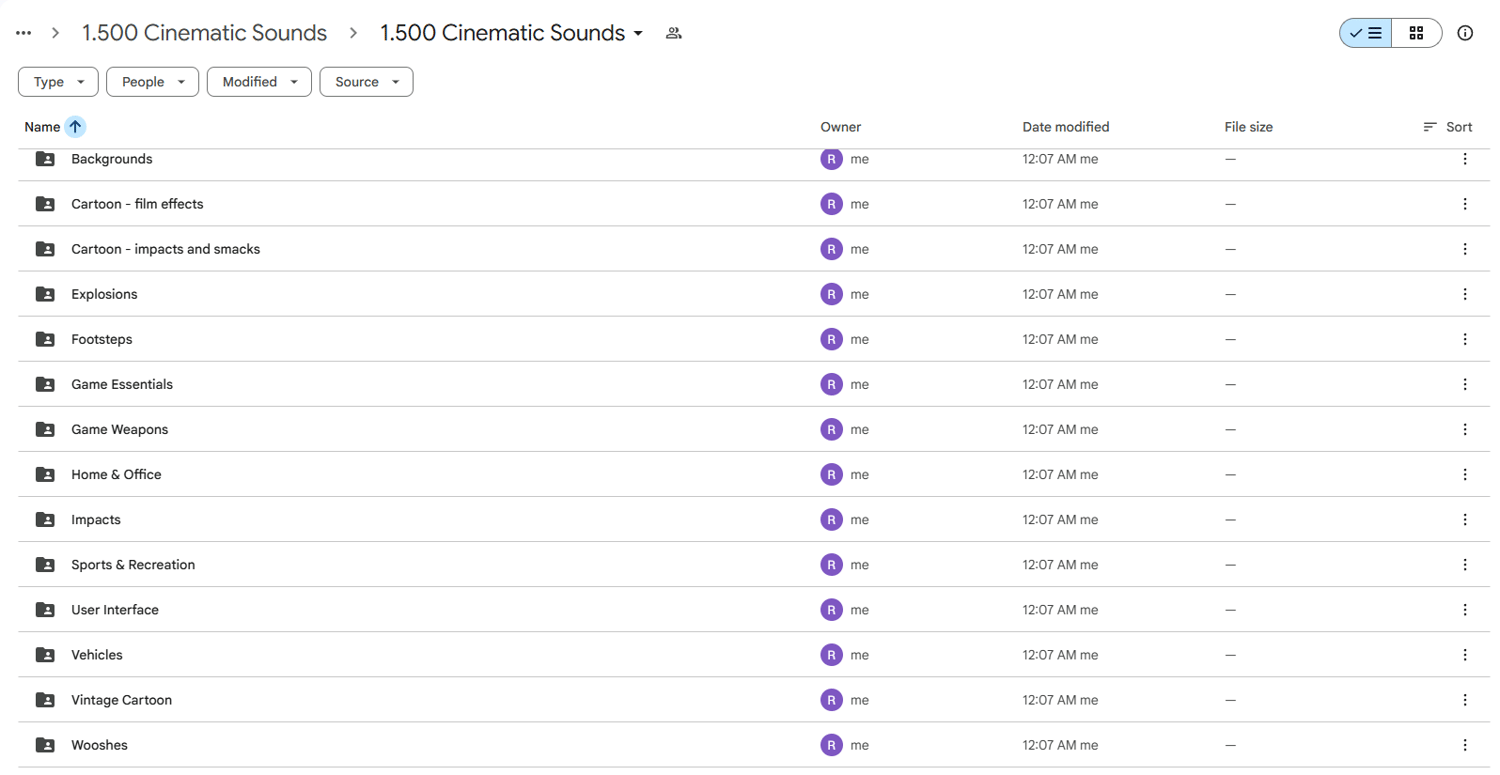Viewport: 1500px width, 775px height.
Task: Open the Type filter dropdown
Action: coord(57,81)
